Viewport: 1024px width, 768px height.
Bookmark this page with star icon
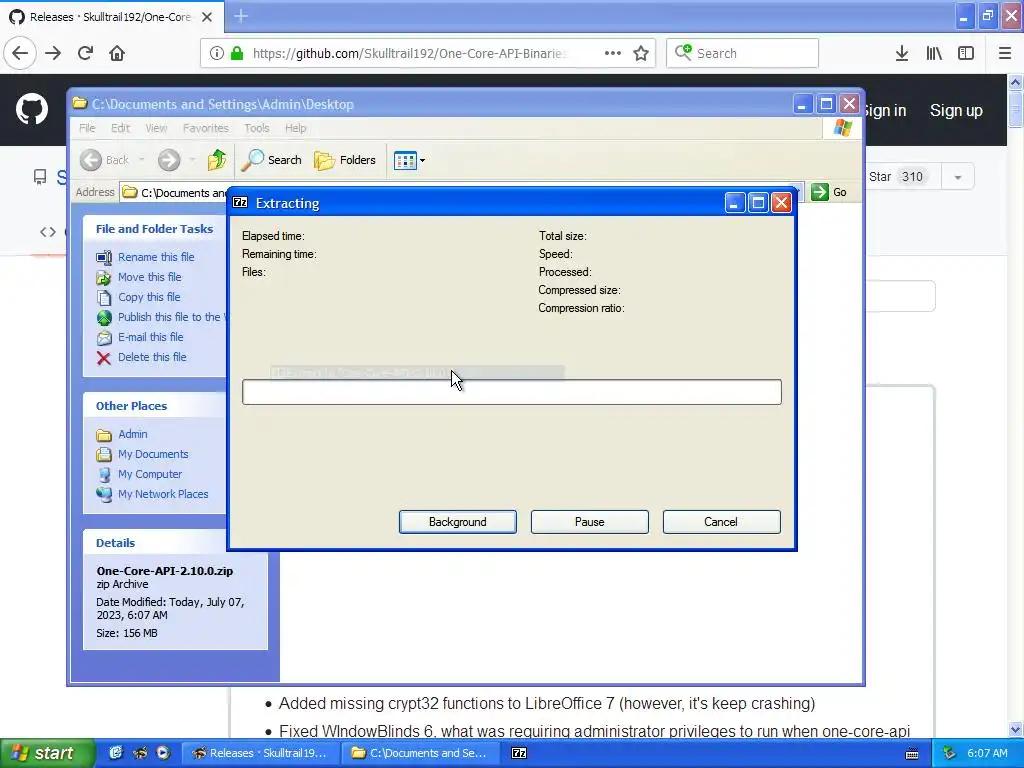tap(641, 53)
